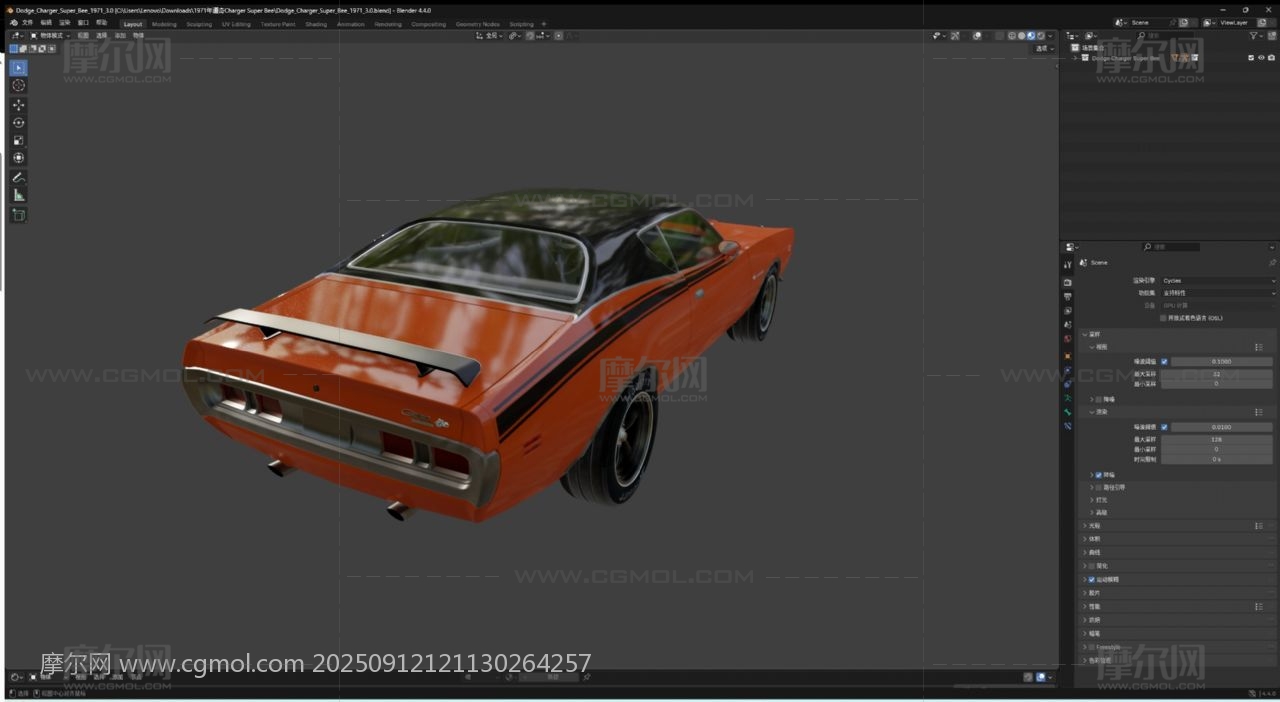
Task: Choose the Annotate tool
Action: pos(18,177)
